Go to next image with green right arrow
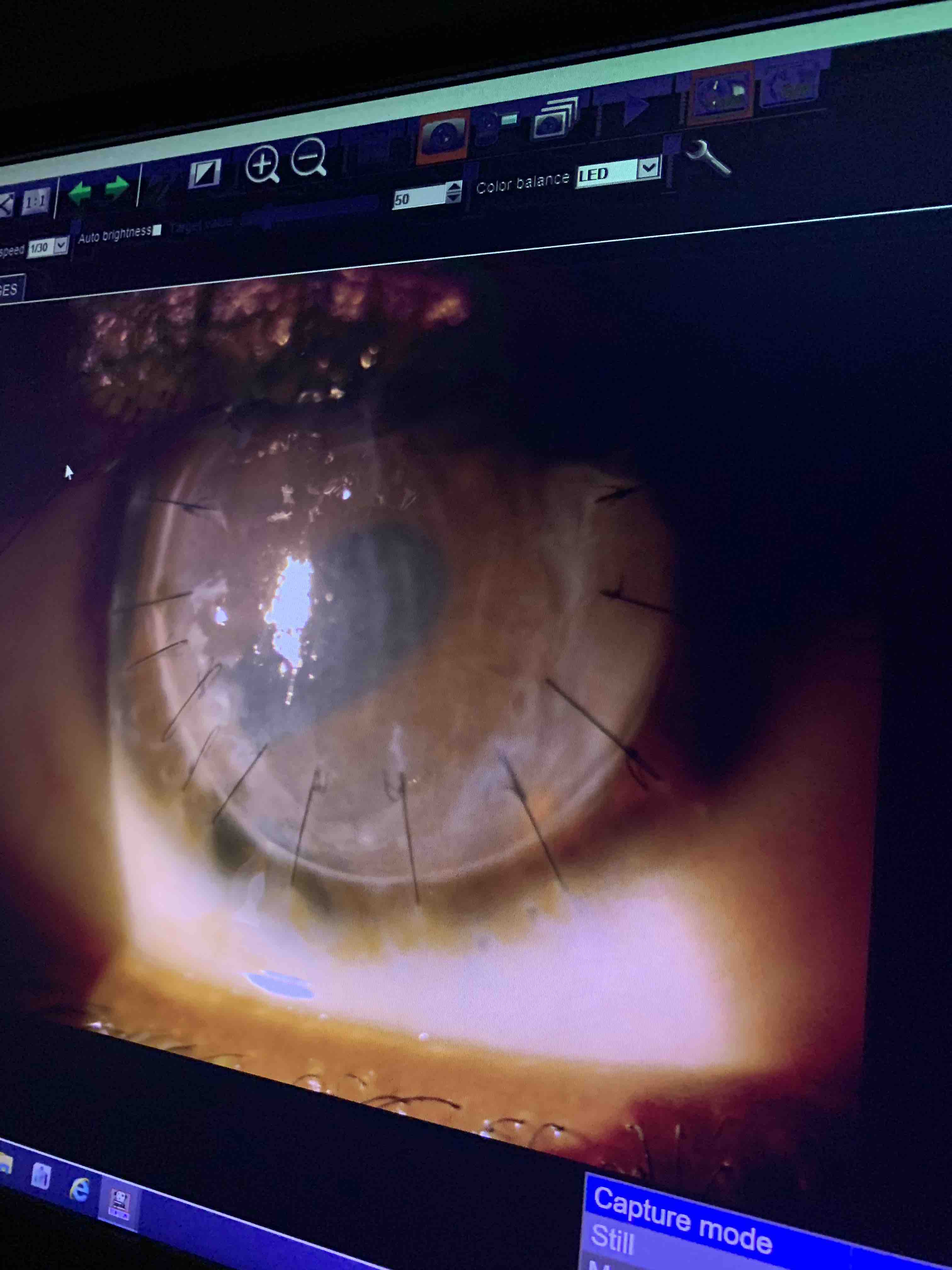 [x=117, y=187]
